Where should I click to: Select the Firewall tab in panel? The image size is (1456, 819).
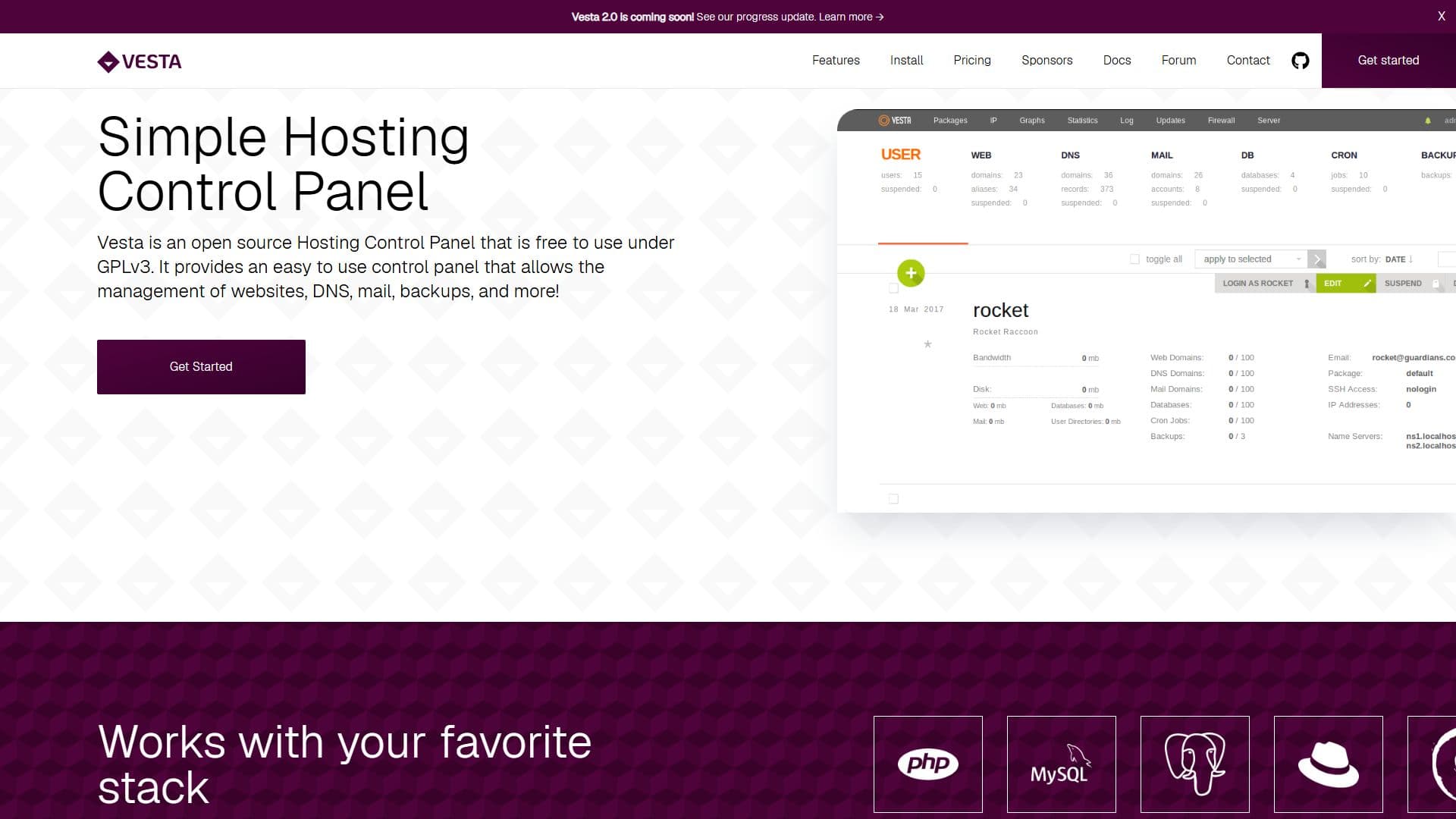coord(1221,121)
